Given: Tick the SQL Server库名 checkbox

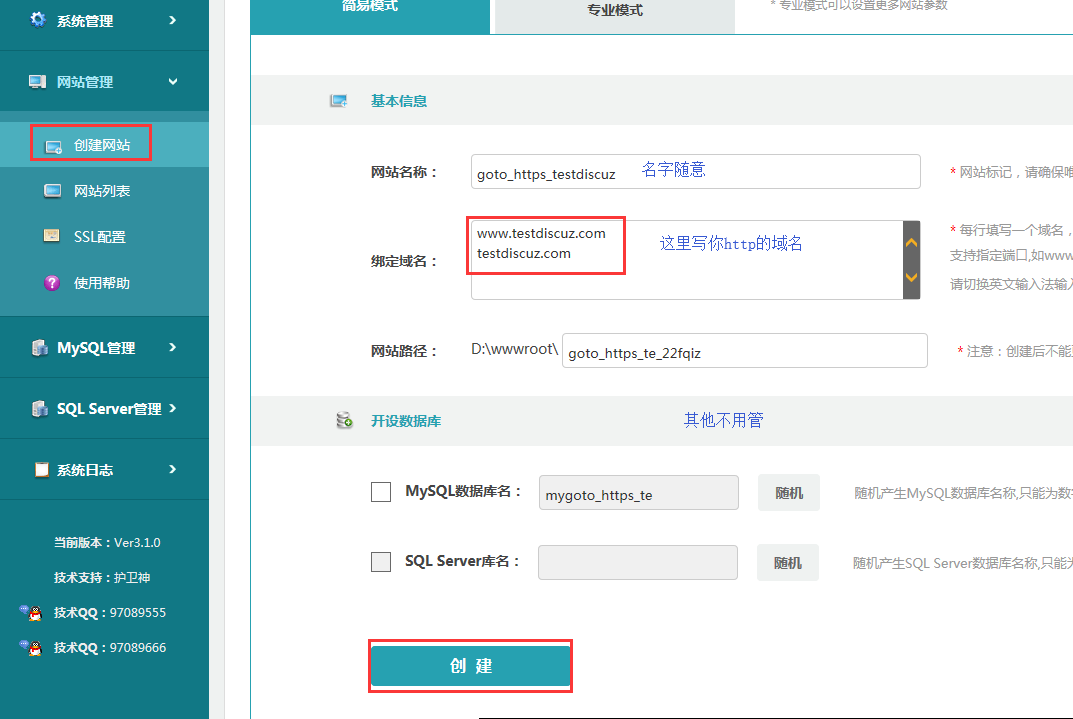Looking at the screenshot, I should pyautogui.click(x=381, y=562).
